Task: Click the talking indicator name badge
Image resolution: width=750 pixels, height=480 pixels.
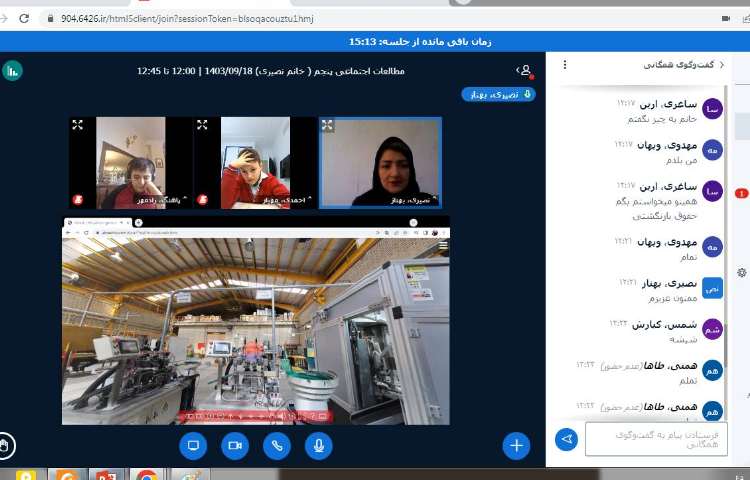Action: point(498,94)
